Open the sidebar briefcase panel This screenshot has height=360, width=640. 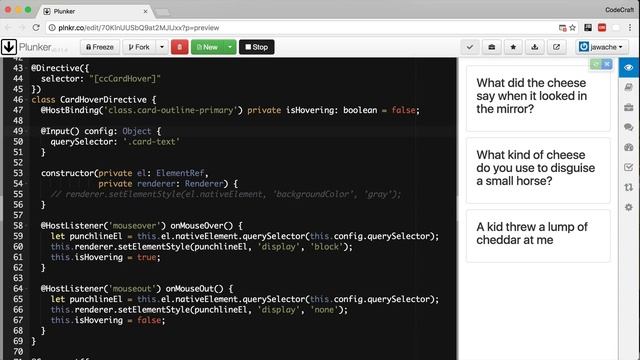click(629, 107)
